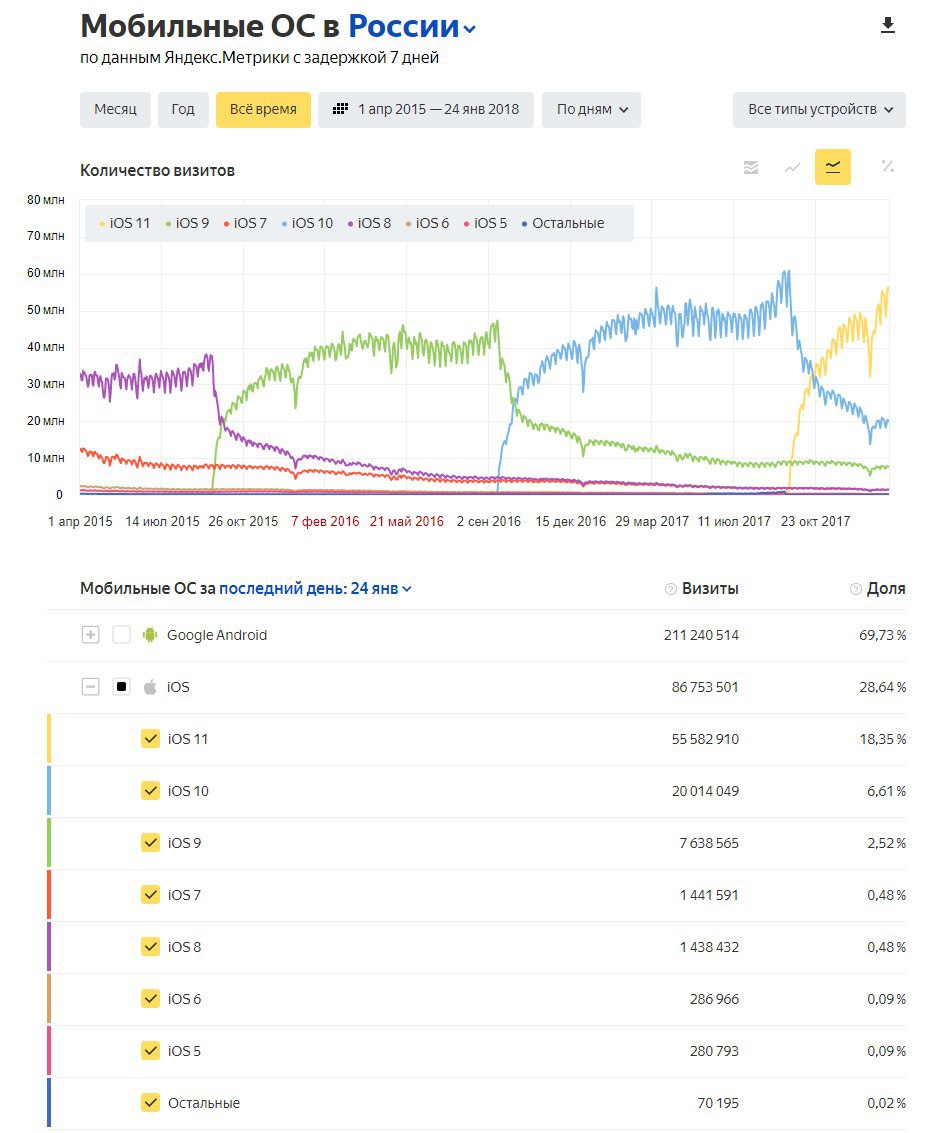Uncheck the iOS 6 checkbox
The width and height of the screenshot is (948, 1133).
(x=150, y=999)
